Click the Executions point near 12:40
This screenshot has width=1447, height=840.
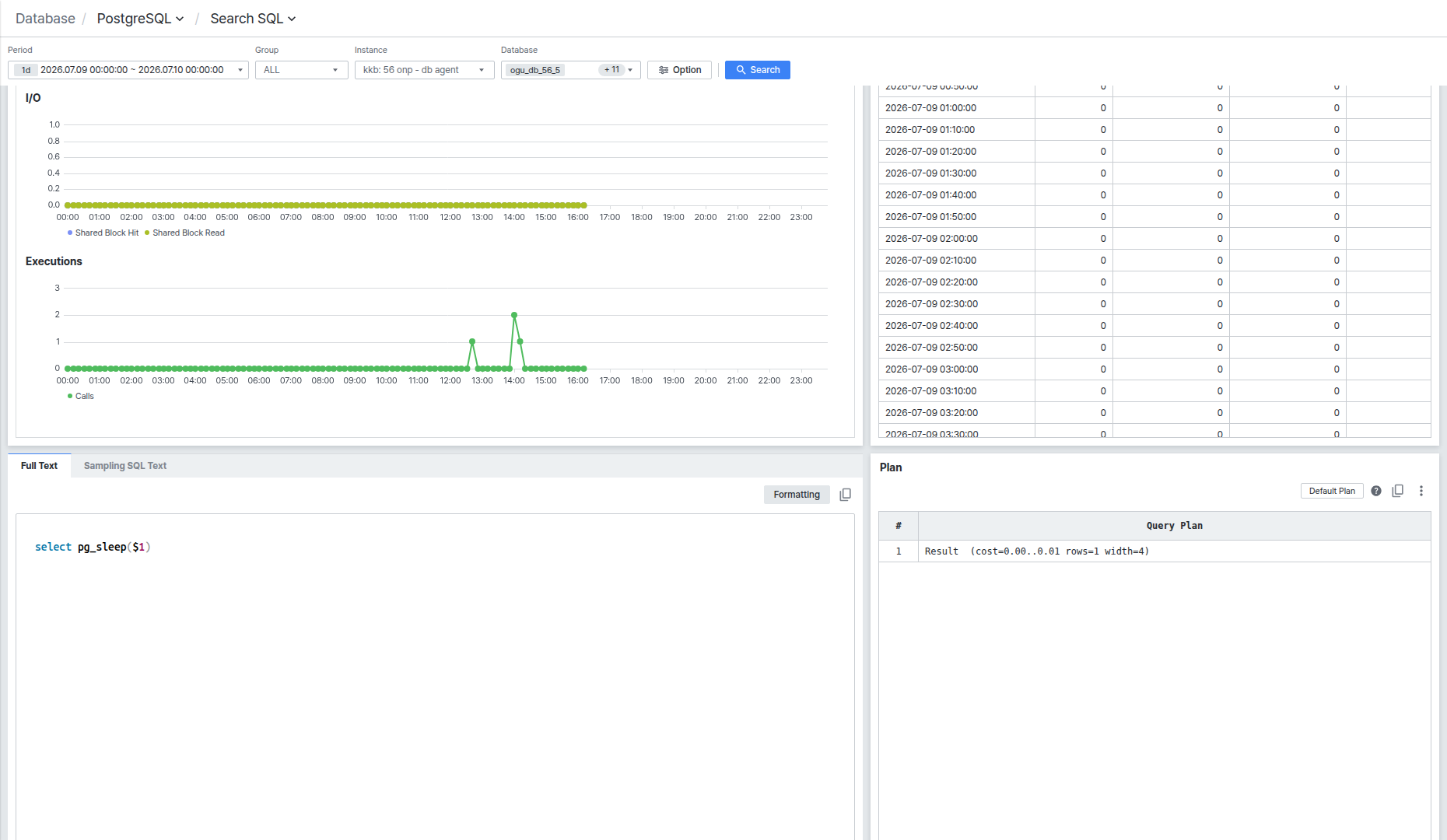472,341
